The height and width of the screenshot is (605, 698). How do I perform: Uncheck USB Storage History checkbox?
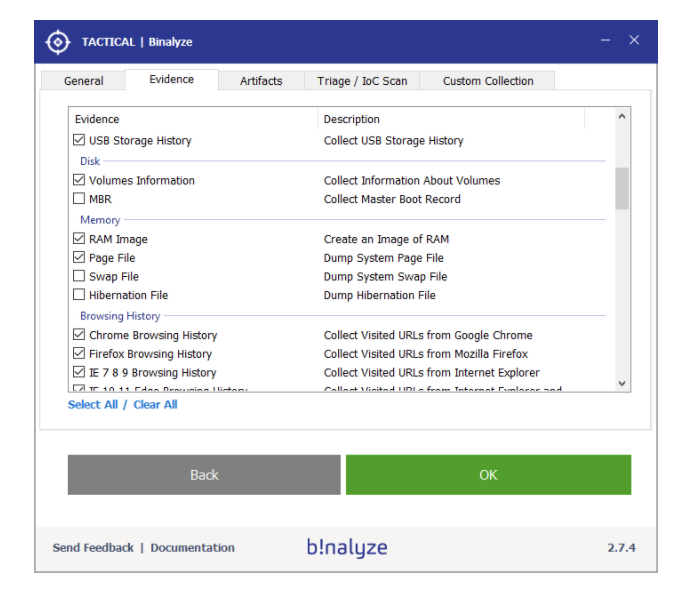79,141
